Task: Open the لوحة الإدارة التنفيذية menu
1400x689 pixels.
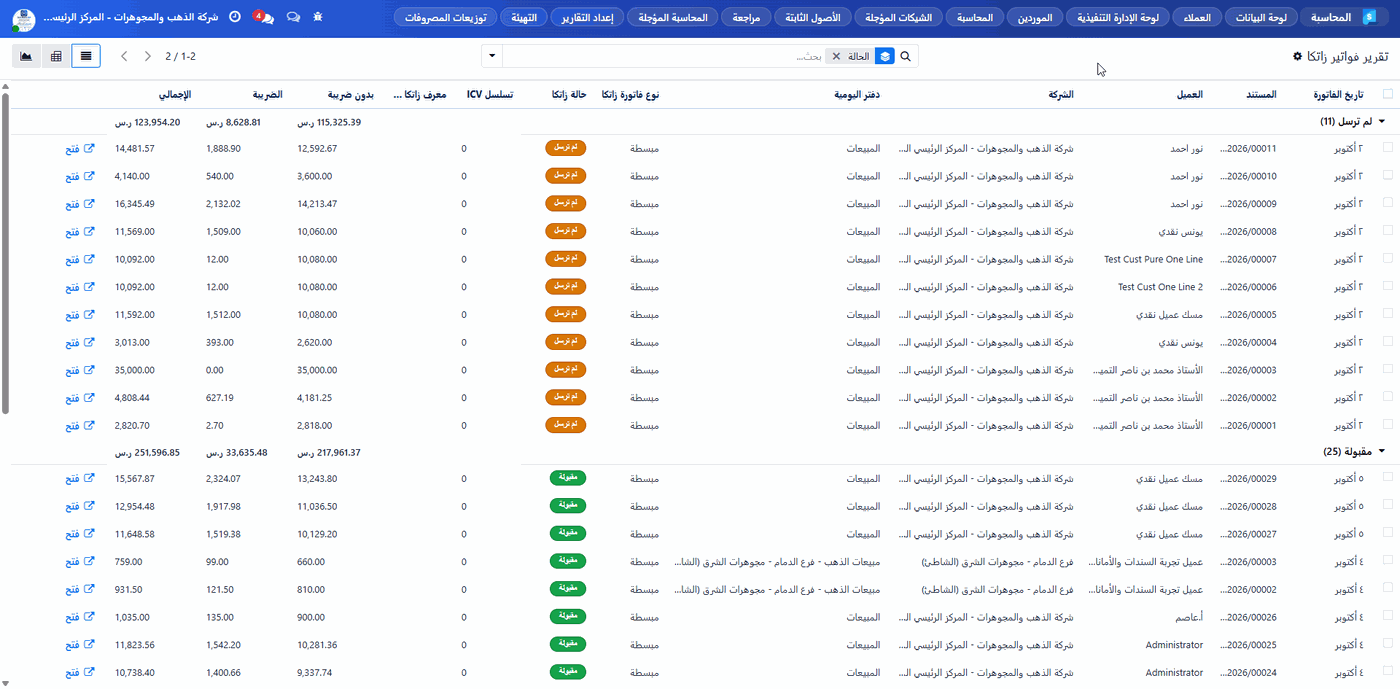Action: click(1120, 18)
